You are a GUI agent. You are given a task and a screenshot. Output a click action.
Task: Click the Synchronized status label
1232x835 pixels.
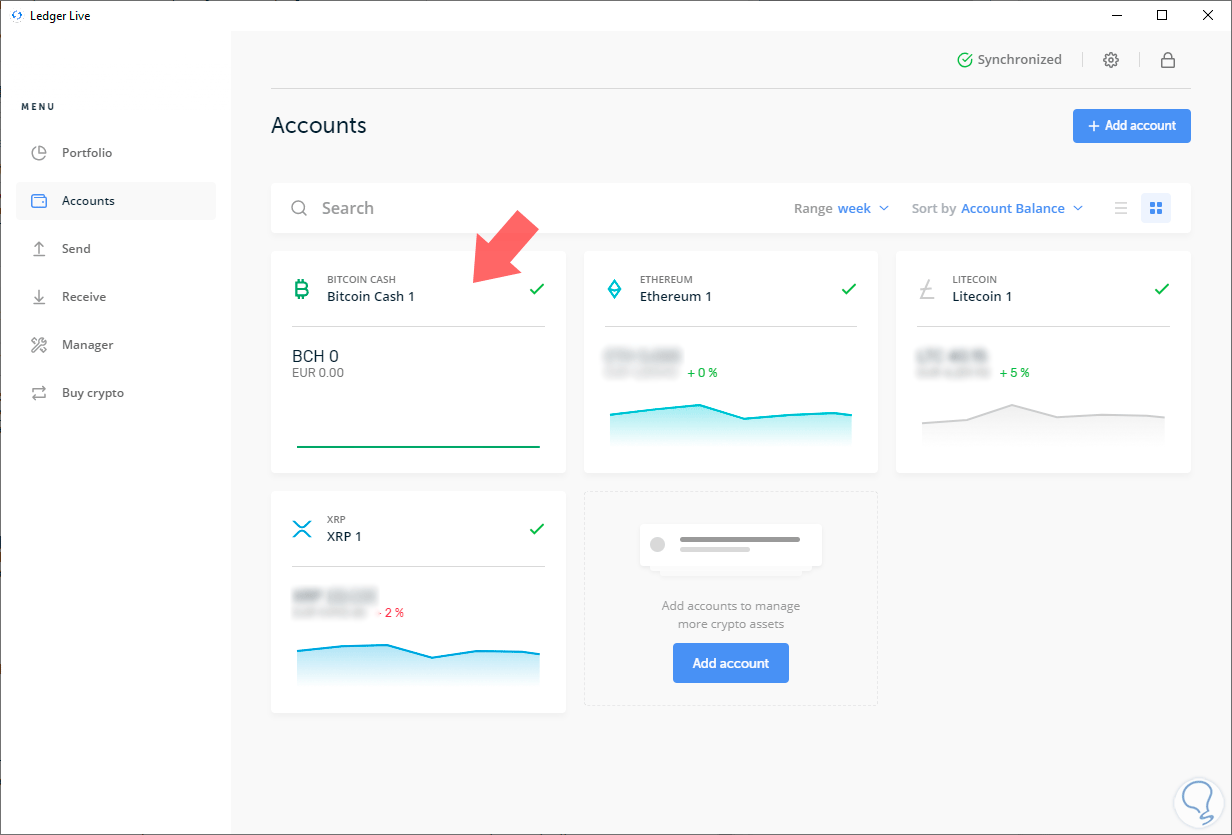(x=1020, y=60)
